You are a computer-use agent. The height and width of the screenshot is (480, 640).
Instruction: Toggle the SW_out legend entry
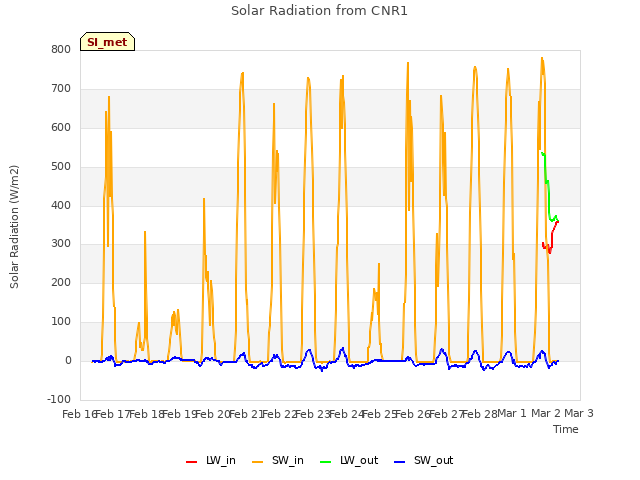(424, 460)
